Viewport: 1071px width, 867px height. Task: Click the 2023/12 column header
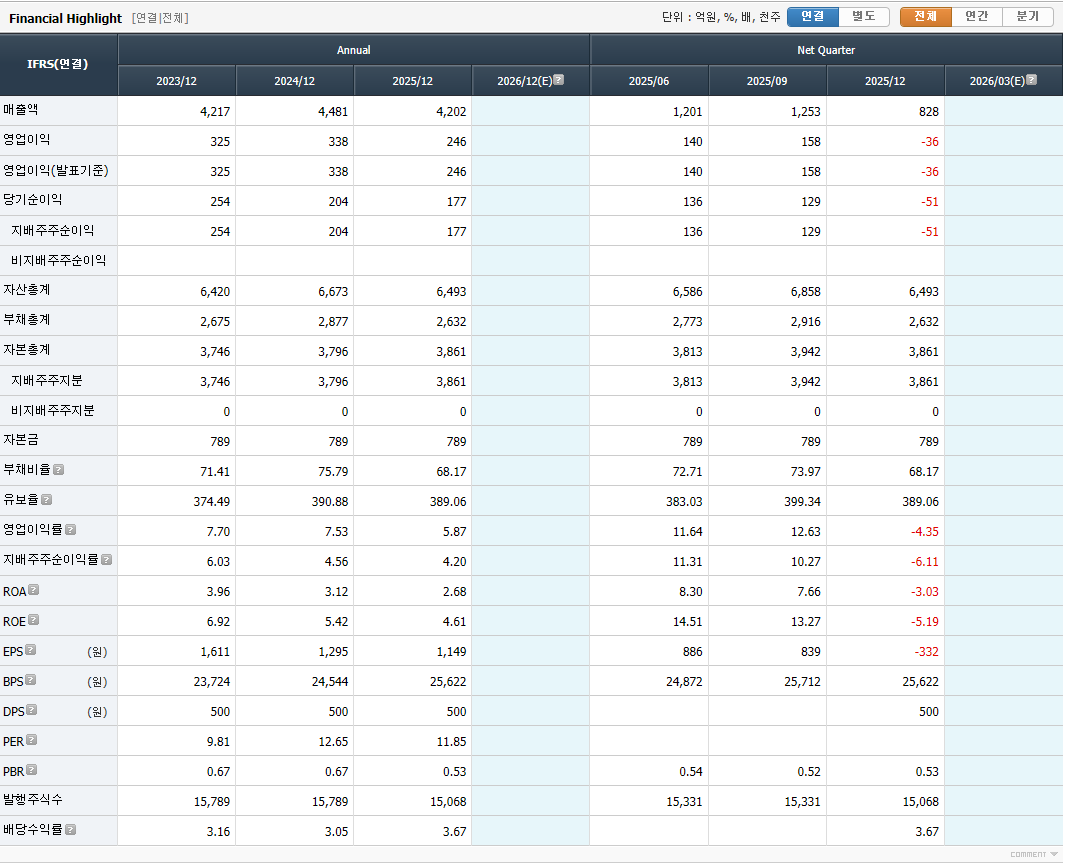(x=177, y=81)
